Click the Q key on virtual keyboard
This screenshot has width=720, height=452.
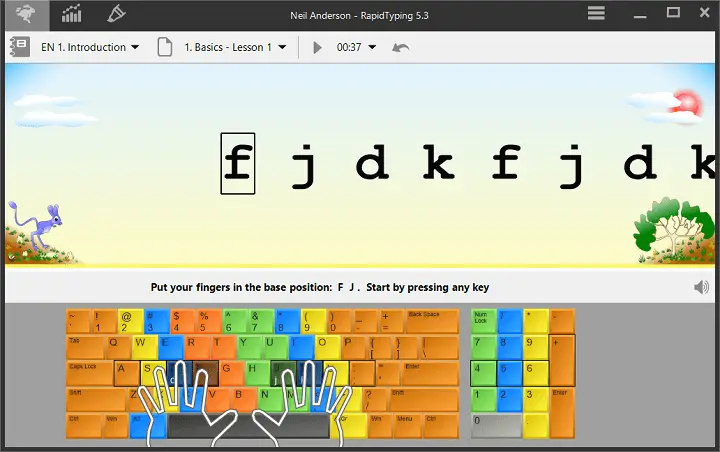tap(118, 347)
